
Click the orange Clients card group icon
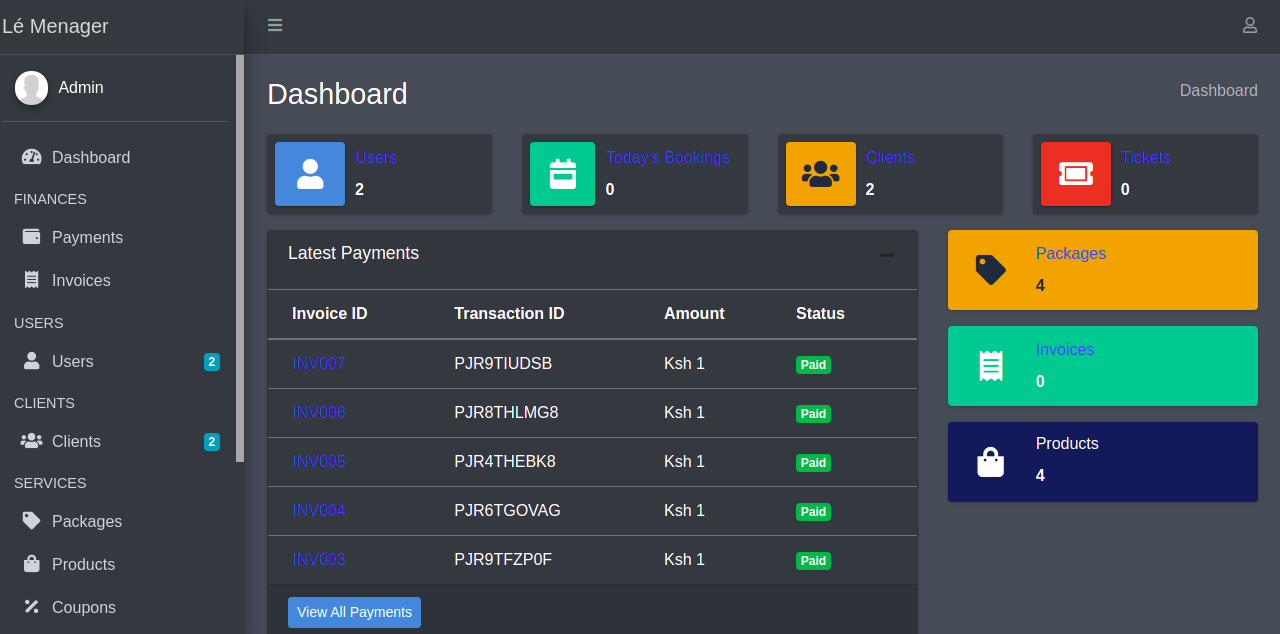821,174
